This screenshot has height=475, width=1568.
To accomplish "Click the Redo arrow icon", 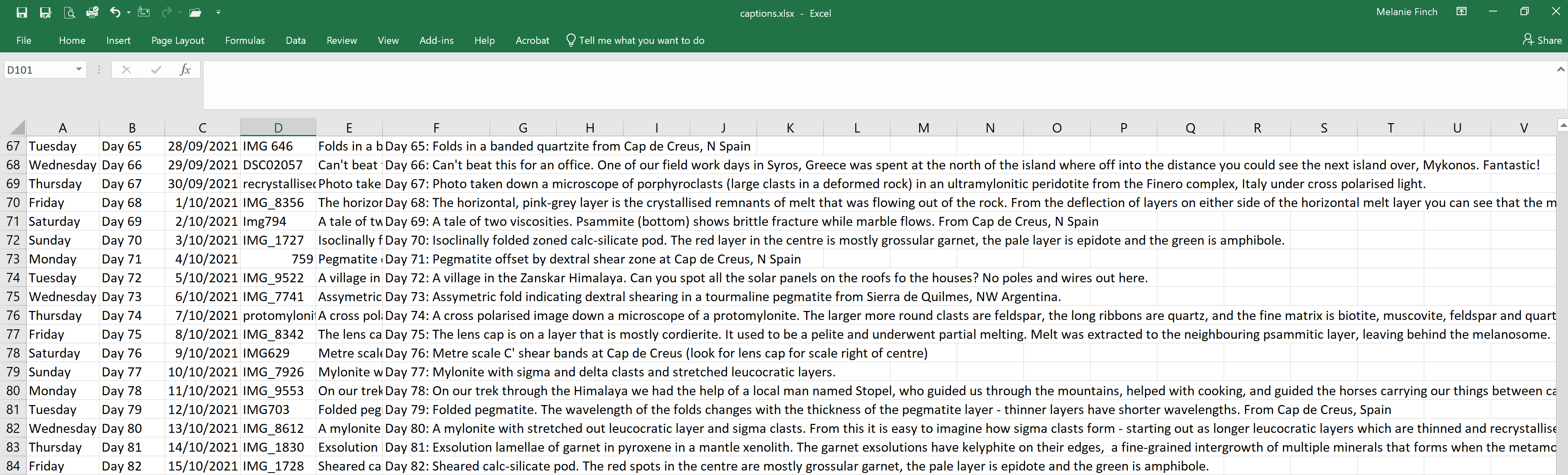I will click(167, 12).
